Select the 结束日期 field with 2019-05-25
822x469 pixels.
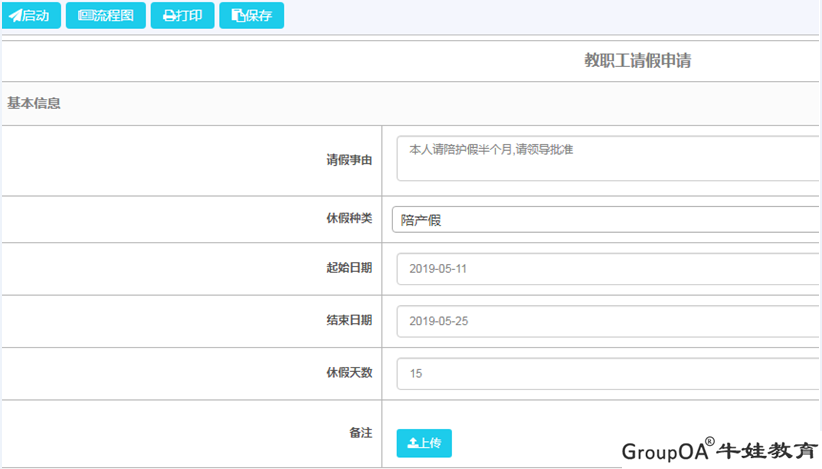[608, 321]
